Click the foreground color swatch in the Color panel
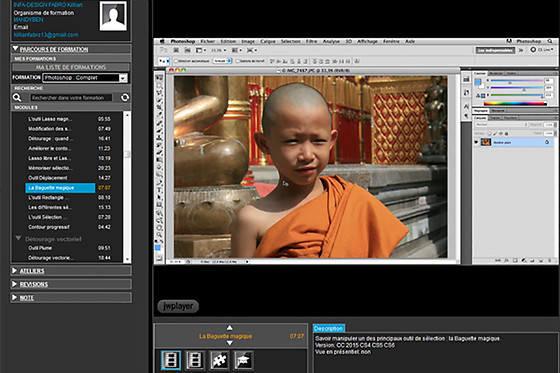560x373 pixels. [x=478, y=82]
